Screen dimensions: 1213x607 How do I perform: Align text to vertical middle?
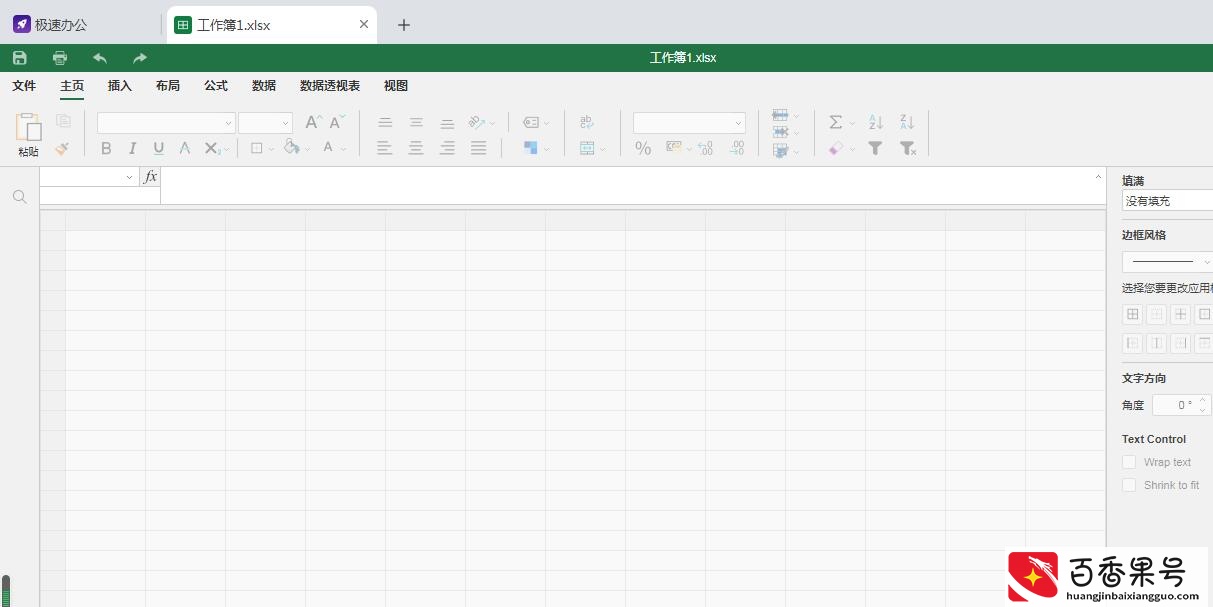click(x=416, y=122)
